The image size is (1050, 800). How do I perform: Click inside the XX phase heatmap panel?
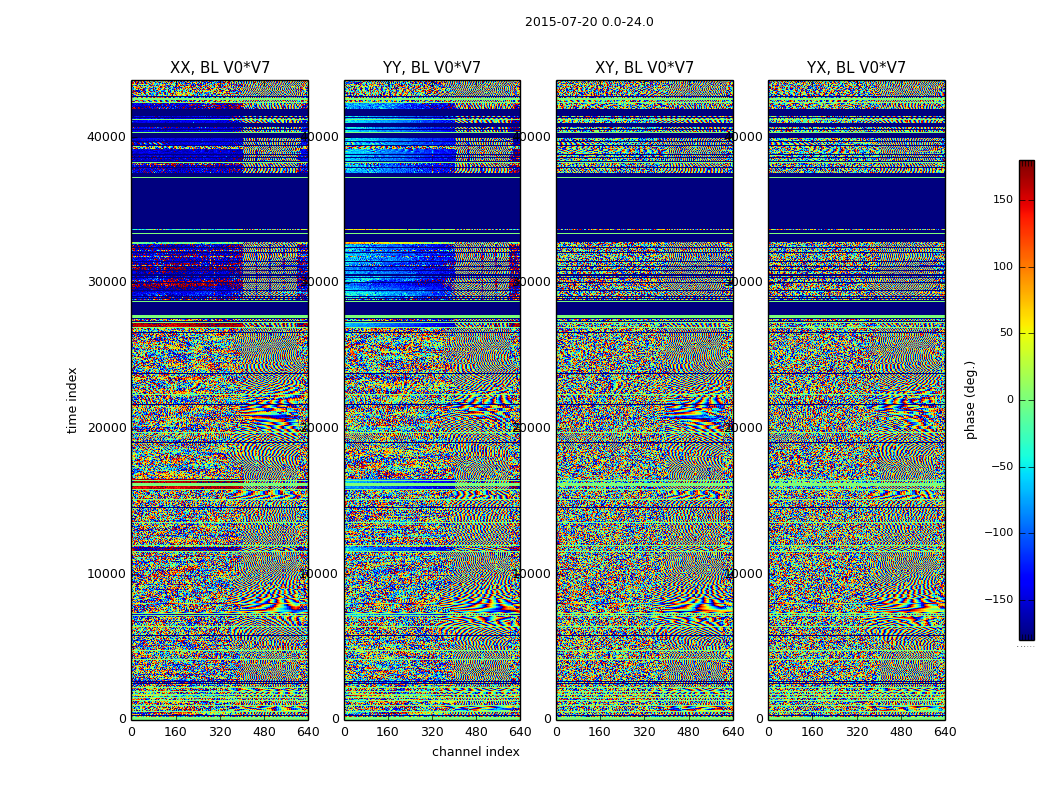[220, 400]
